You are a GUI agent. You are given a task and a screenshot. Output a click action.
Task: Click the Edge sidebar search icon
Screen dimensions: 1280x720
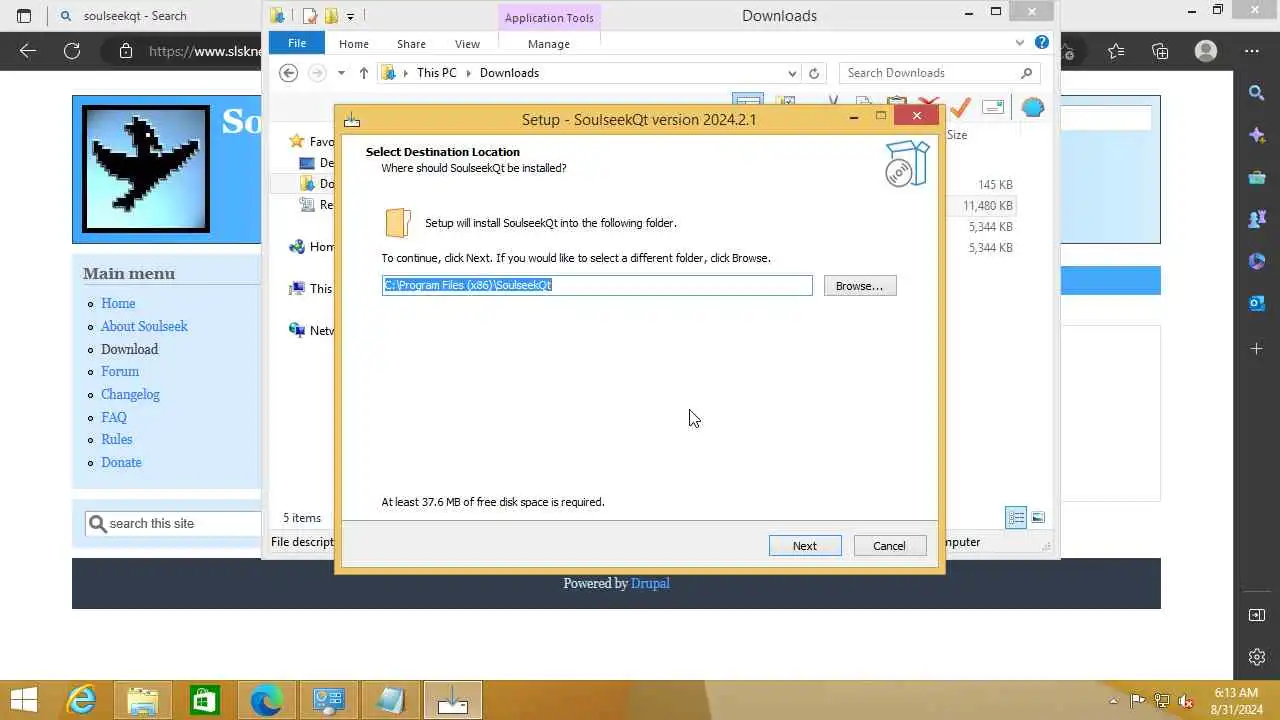tap(1257, 93)
